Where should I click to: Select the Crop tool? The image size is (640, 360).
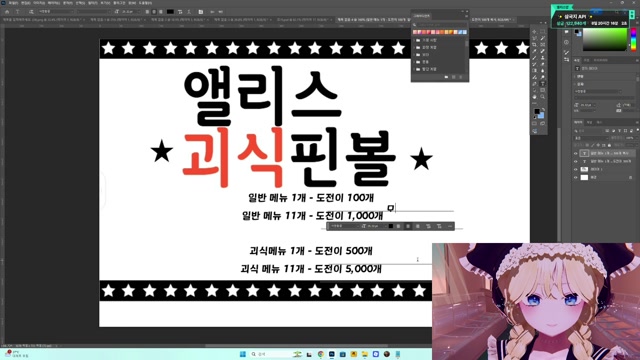click(x=534, y=44)
